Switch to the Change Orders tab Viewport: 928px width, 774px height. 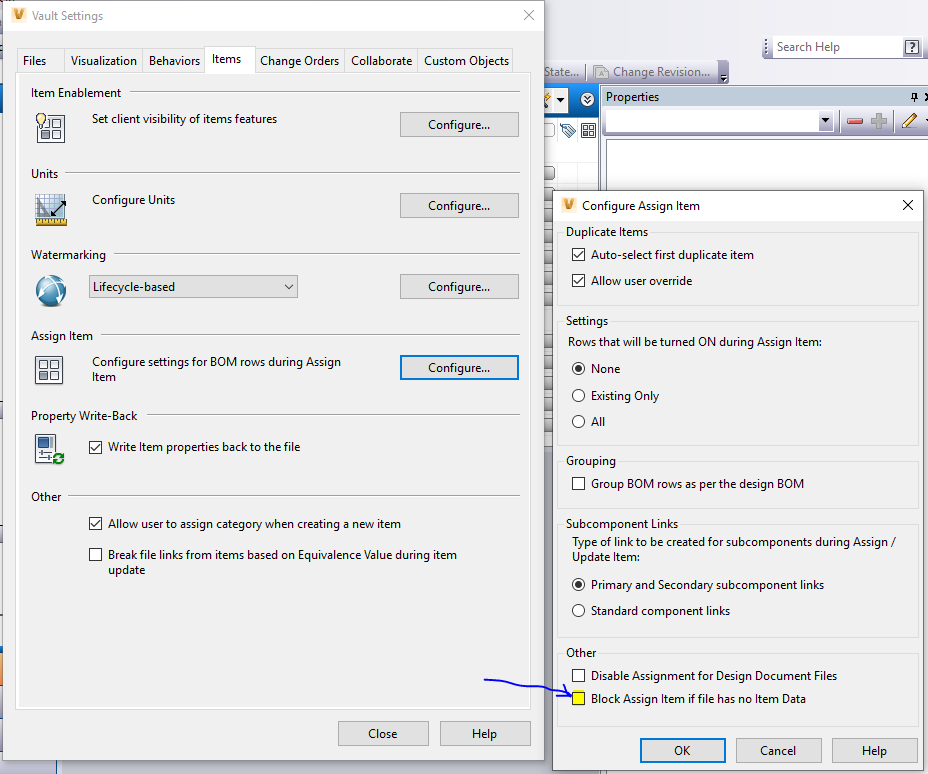coord(299,60)
